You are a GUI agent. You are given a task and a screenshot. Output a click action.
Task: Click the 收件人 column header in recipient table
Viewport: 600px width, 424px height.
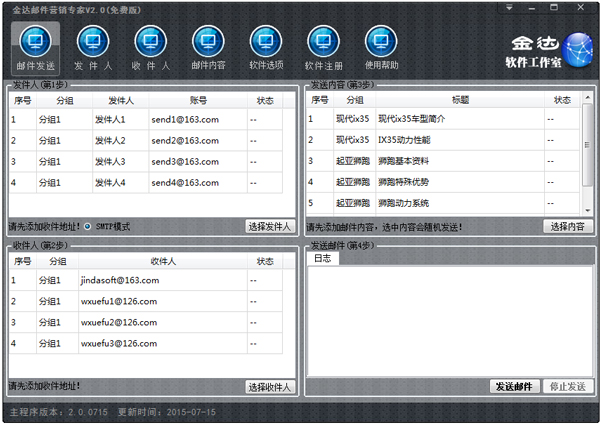click(x=163, y=261)
